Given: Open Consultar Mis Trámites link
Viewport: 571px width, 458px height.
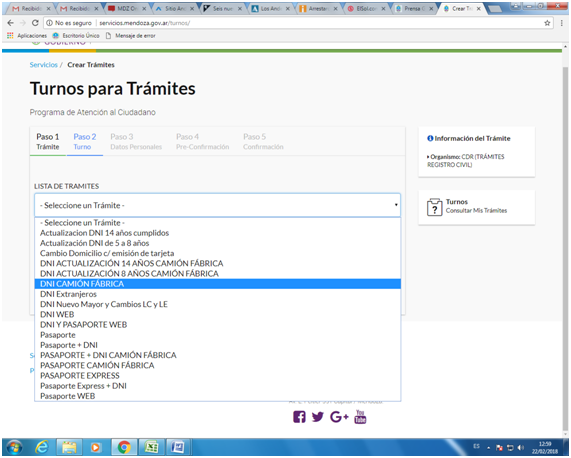Looking at the screenshot, I should (476, 210).
